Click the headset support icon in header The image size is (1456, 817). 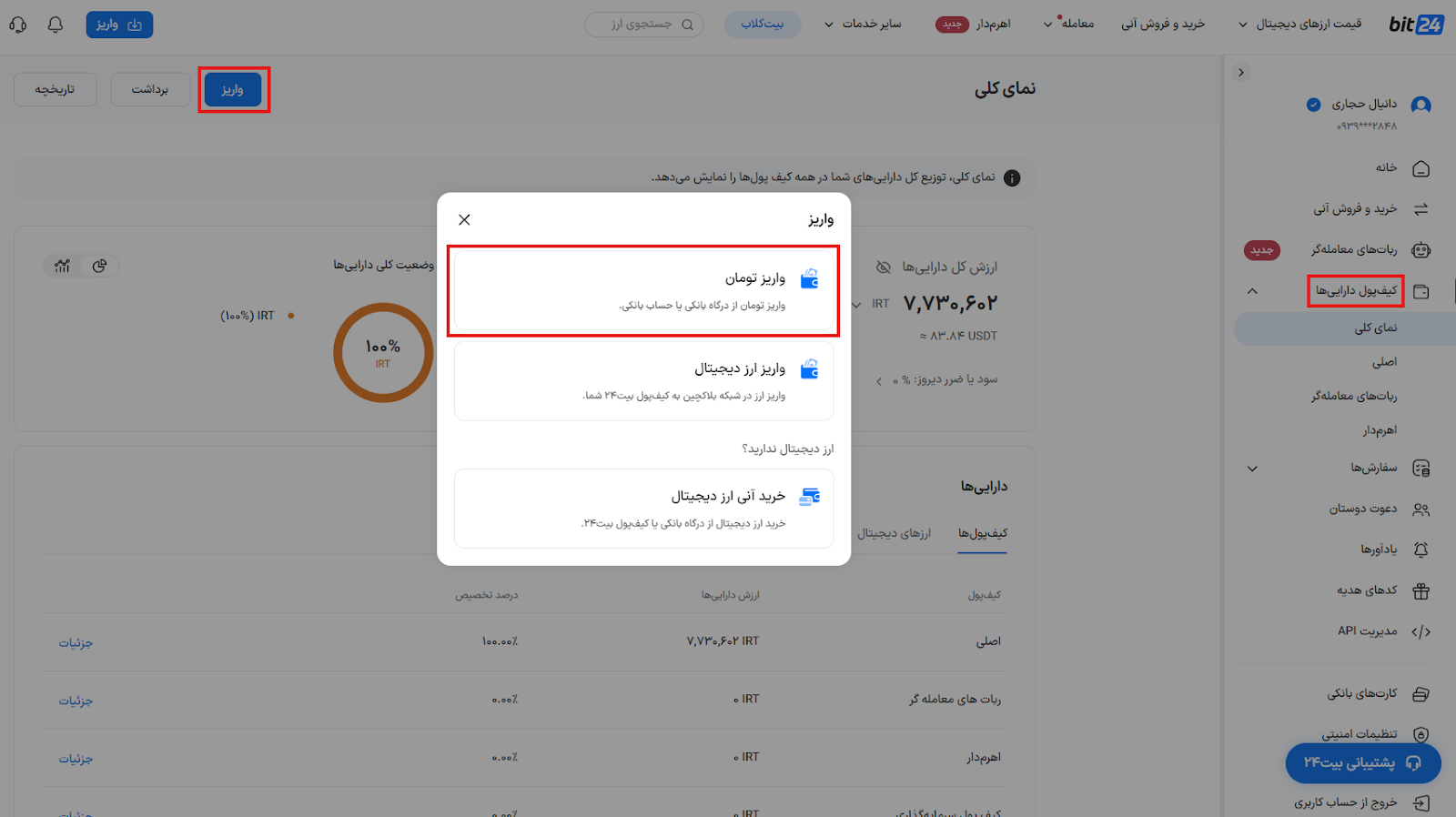coord(18,25)
